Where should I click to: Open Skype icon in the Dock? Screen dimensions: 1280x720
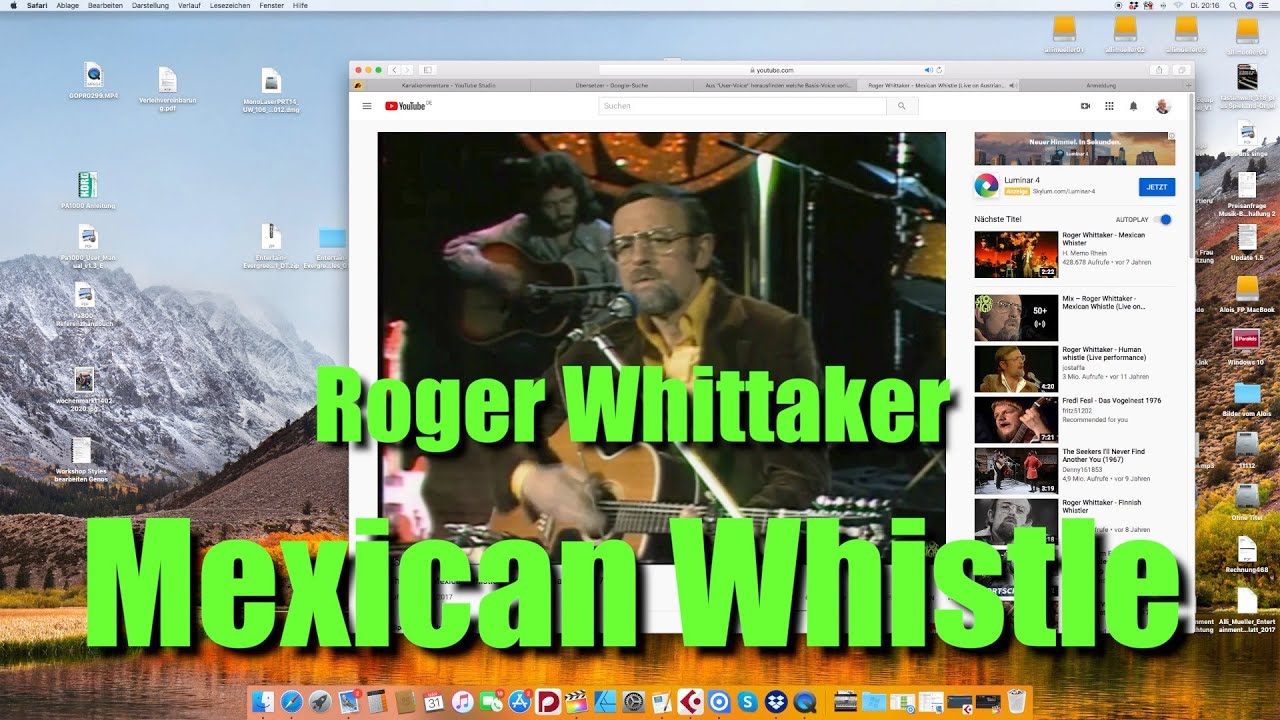[746, 702]
